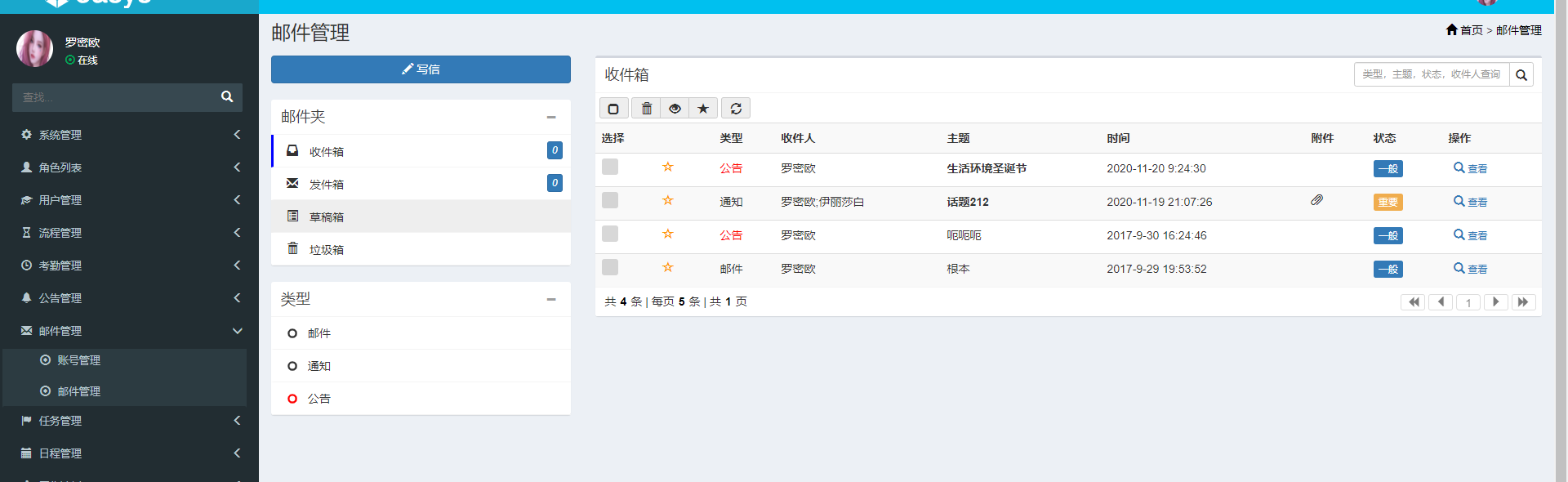Viewport: 1568px width, 482px height.
Task: Click the sidebar search magnifier icon
Action: [227, 96]
